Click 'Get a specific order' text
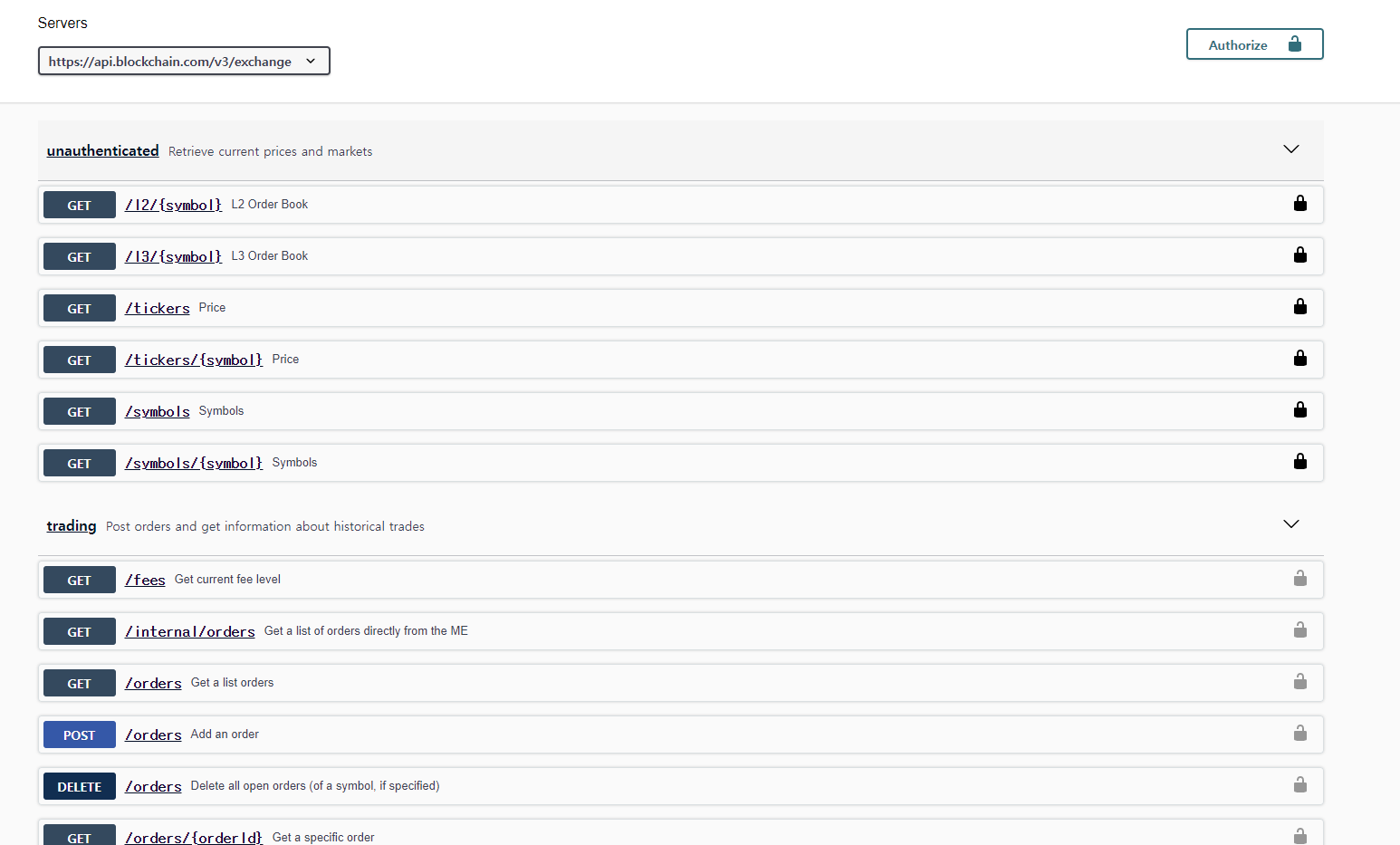 coord(323,837)
